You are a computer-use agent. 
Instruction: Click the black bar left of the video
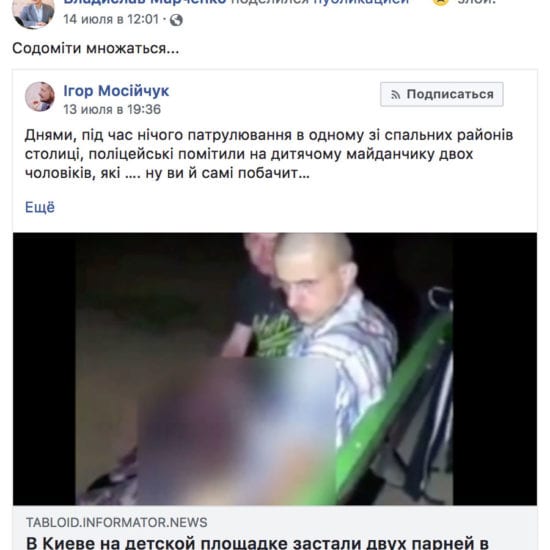tap(44, 369)
